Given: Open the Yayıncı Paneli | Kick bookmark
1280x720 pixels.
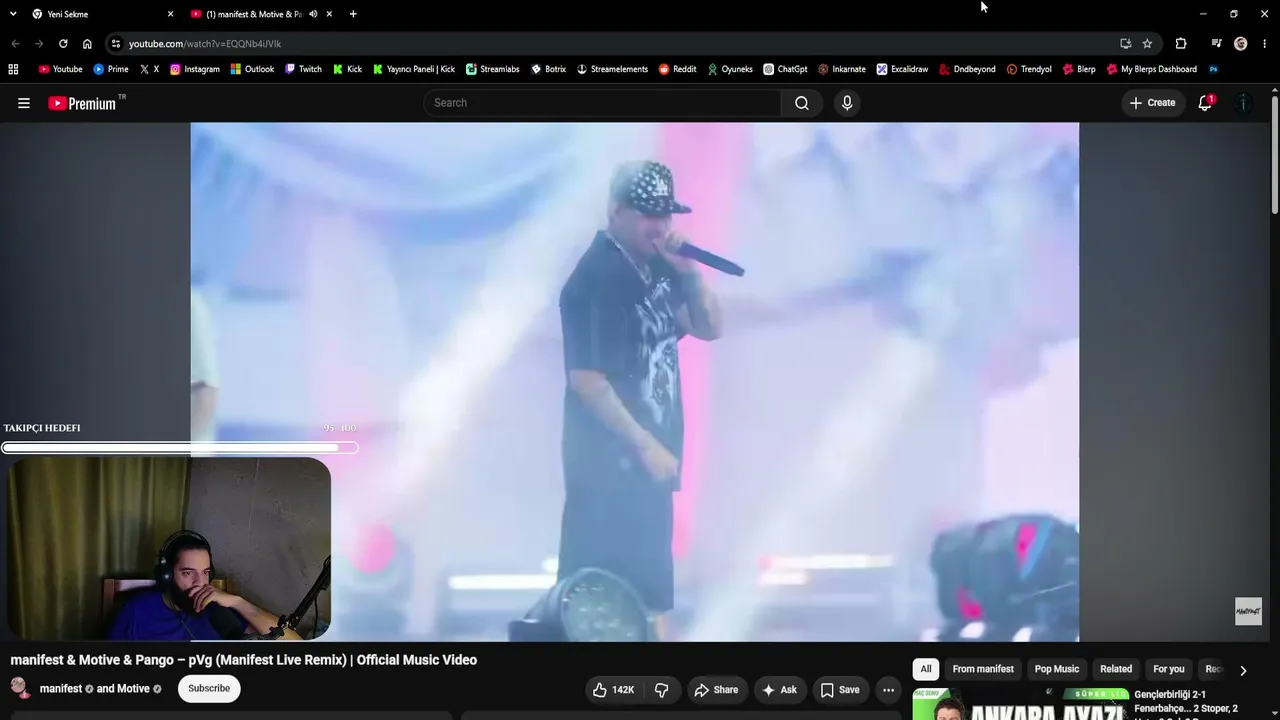Looking at the screenshot, I should tap(413, 69).
